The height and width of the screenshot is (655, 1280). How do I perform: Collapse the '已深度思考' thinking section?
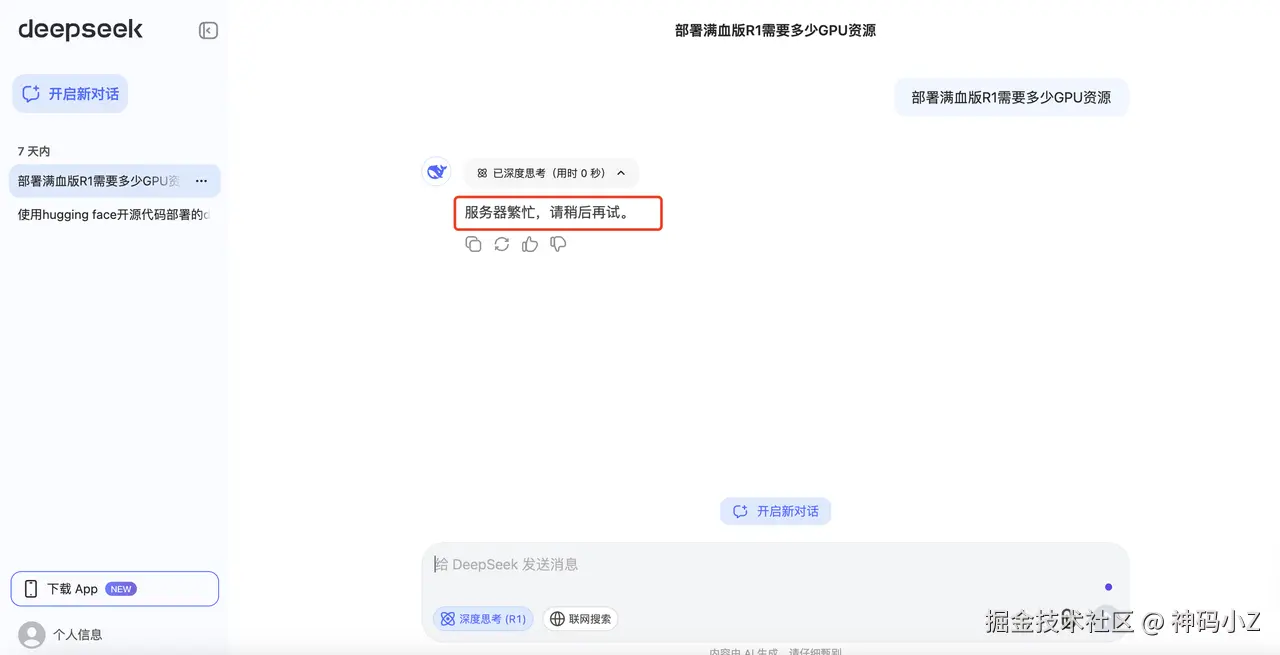coord(551,173)
